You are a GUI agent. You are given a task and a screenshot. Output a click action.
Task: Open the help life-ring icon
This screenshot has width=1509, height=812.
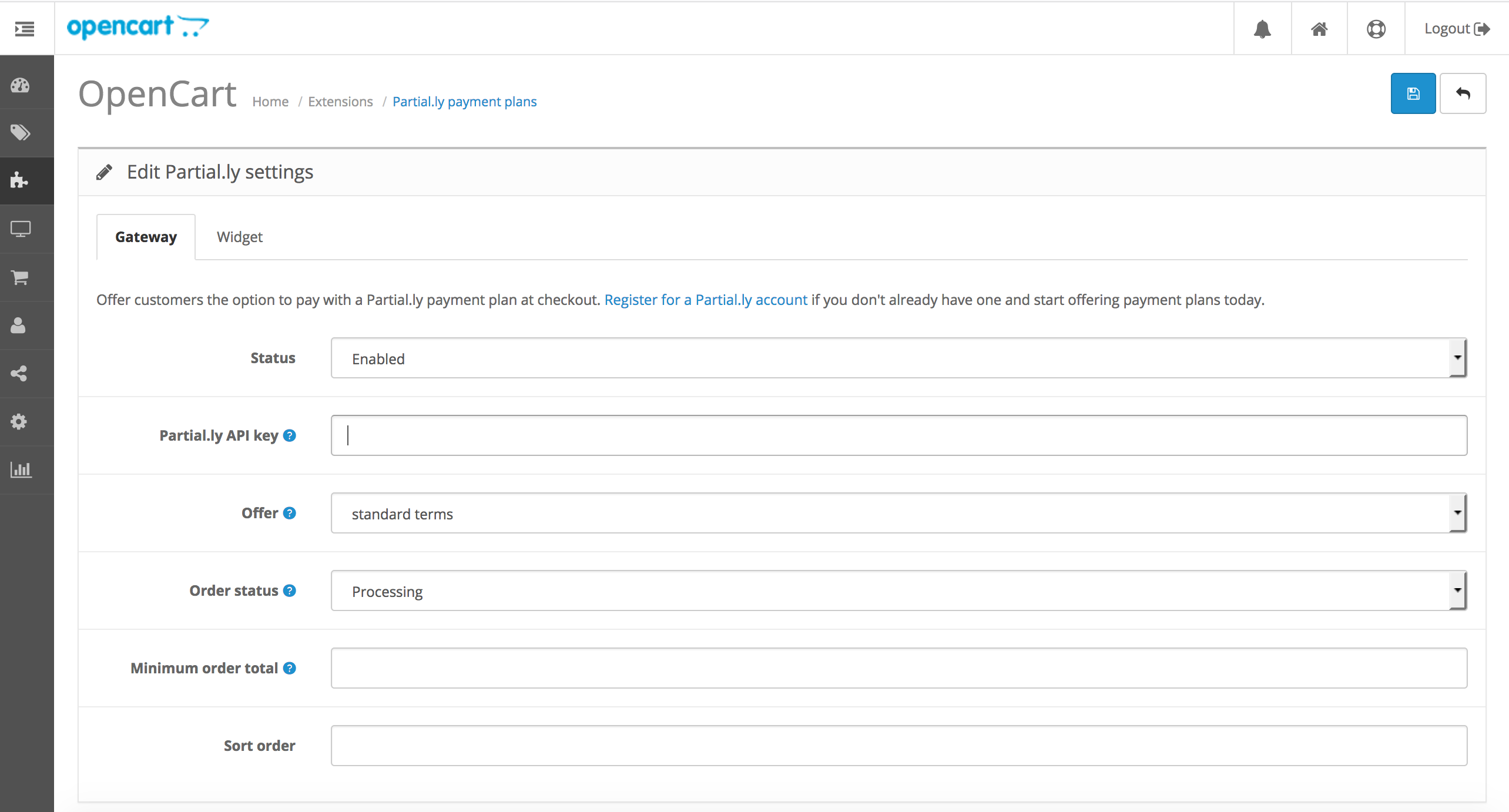pos(1376,29)
